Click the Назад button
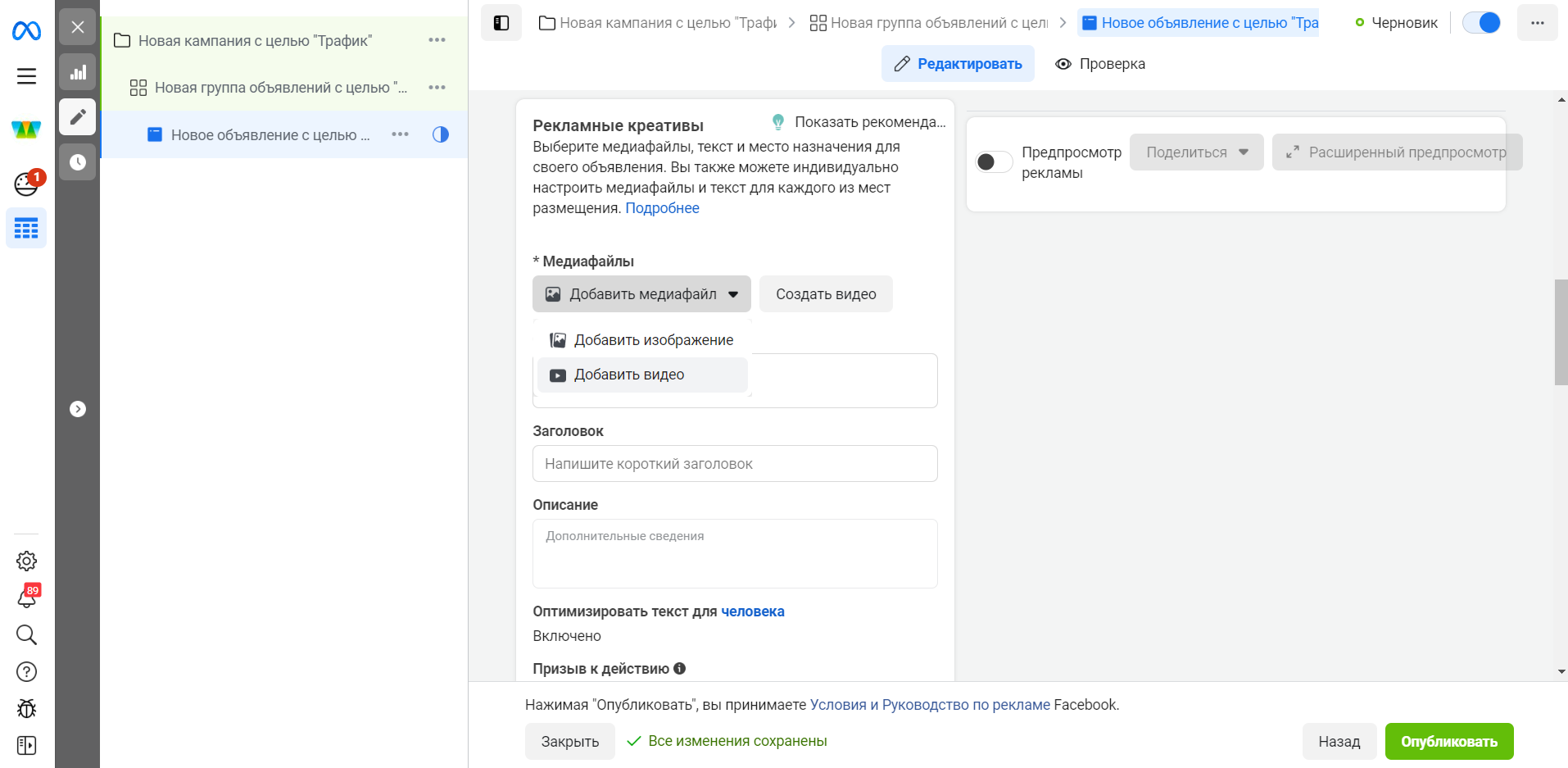 [1339, 742]
